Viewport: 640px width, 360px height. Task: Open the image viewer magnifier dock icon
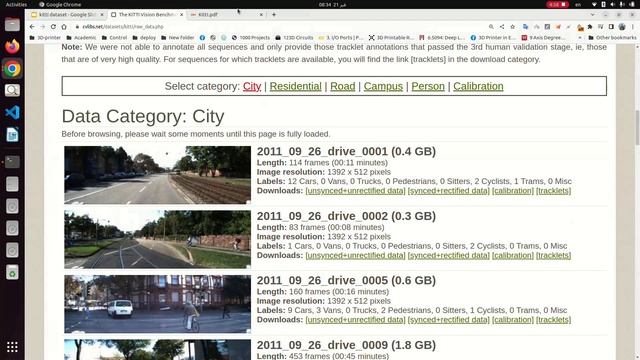pos(12,90)
